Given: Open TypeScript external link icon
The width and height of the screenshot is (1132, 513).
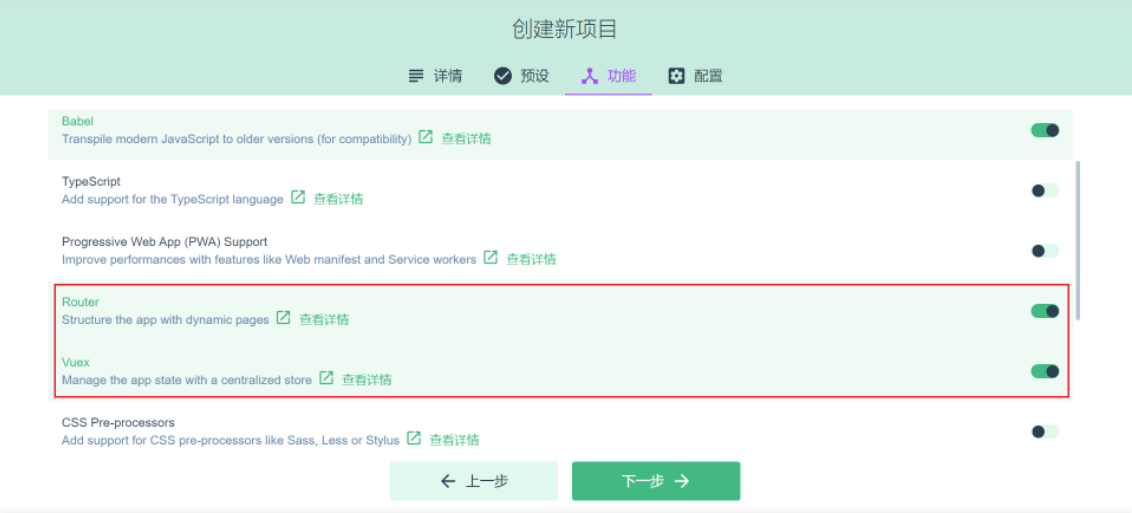Looking at the screenshot, I should (297, 197).
